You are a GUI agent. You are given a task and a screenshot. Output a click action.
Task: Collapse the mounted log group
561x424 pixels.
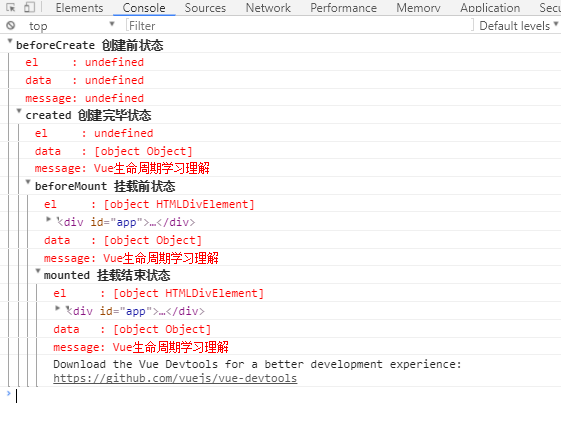(x=38, y=271)
